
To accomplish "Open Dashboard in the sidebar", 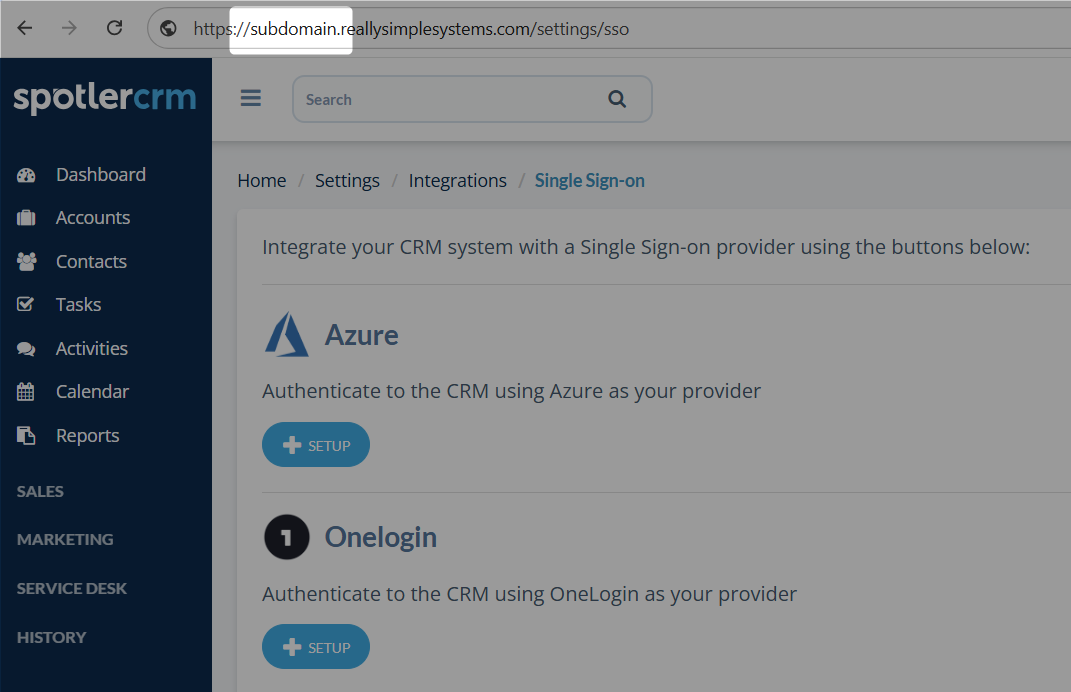I will [x=100, y=175].
